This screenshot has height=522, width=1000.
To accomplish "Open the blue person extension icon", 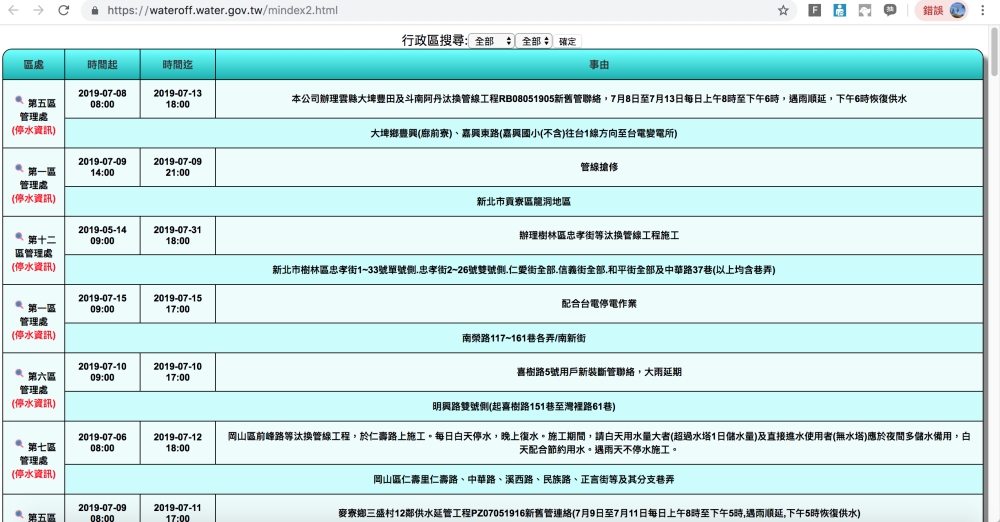I will coord(839,10).
